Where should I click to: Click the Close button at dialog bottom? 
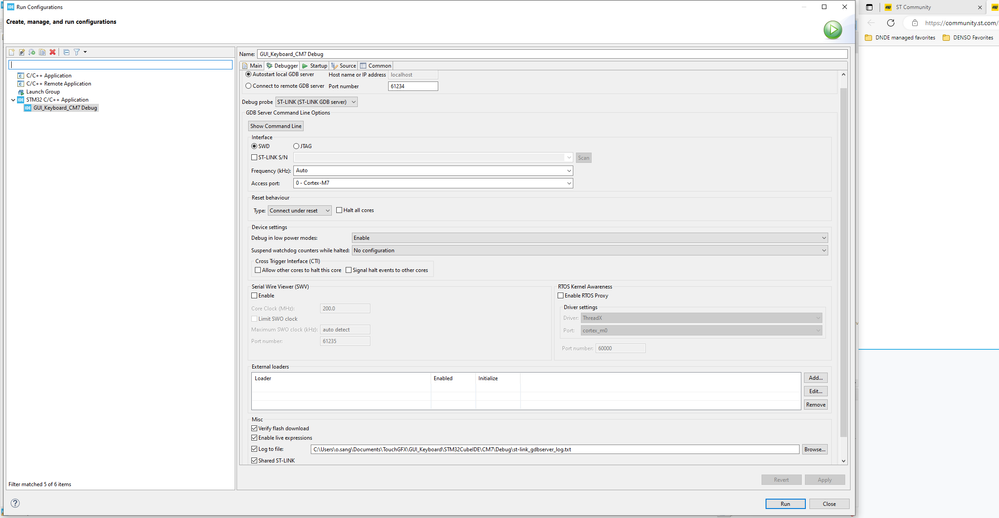pos(829,503)
